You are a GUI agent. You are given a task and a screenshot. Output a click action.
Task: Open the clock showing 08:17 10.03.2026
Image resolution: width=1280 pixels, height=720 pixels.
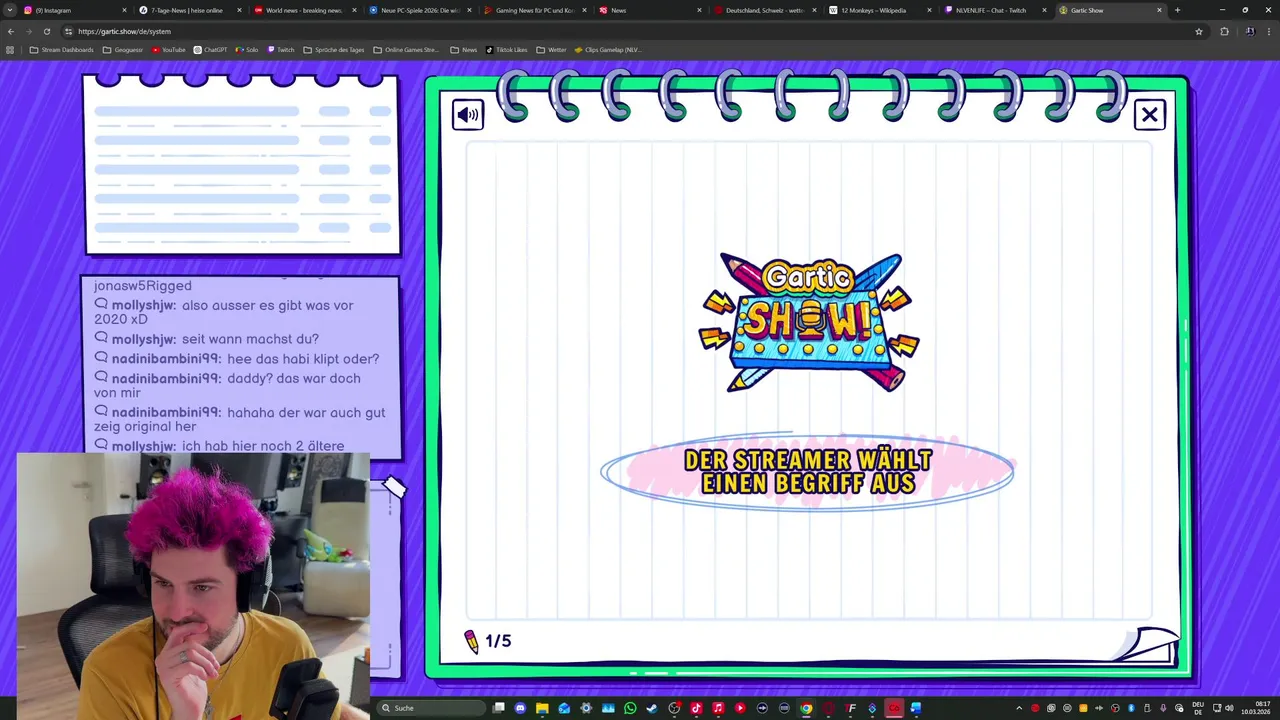click(1255, 708)
